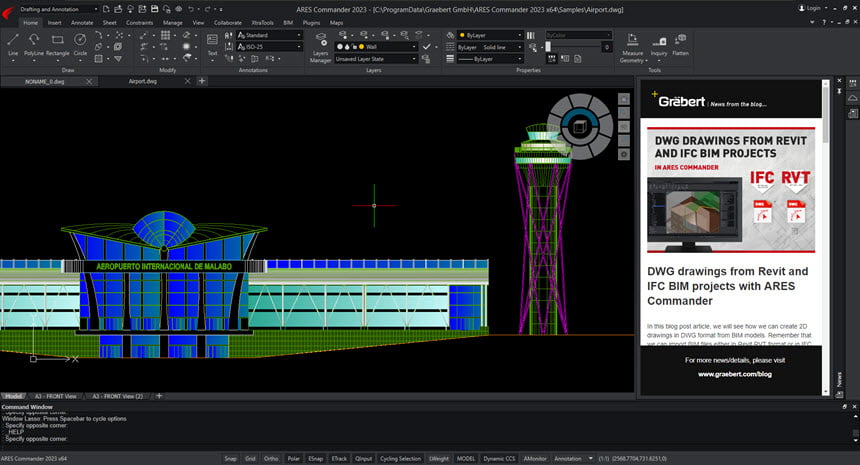Switch to the XtraTools ribbon tab

(262, 22)
